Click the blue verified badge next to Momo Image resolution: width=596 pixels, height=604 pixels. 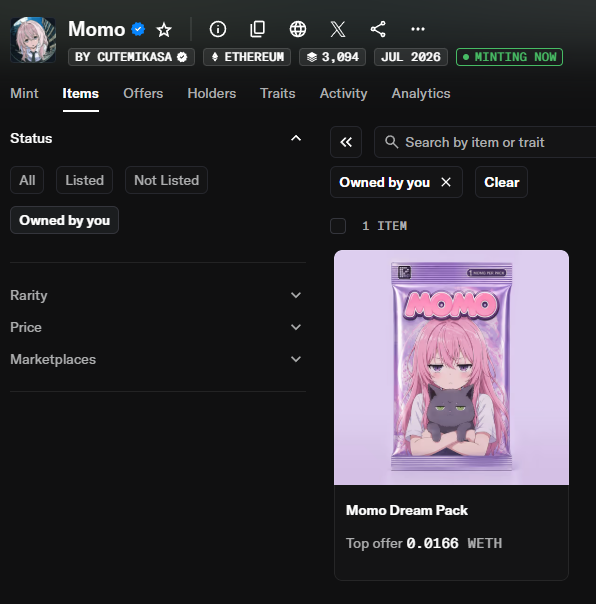[138, 29]
